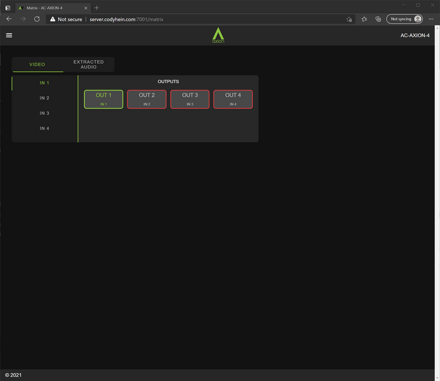440x381 pixels.
Task: Switch to the EXTRACTED AUDIO tab
Action: click(x=89, y=64)
